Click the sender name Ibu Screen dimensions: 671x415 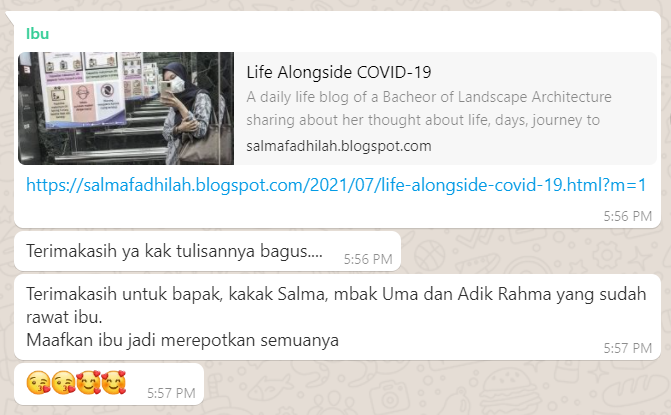coord(38,34)
